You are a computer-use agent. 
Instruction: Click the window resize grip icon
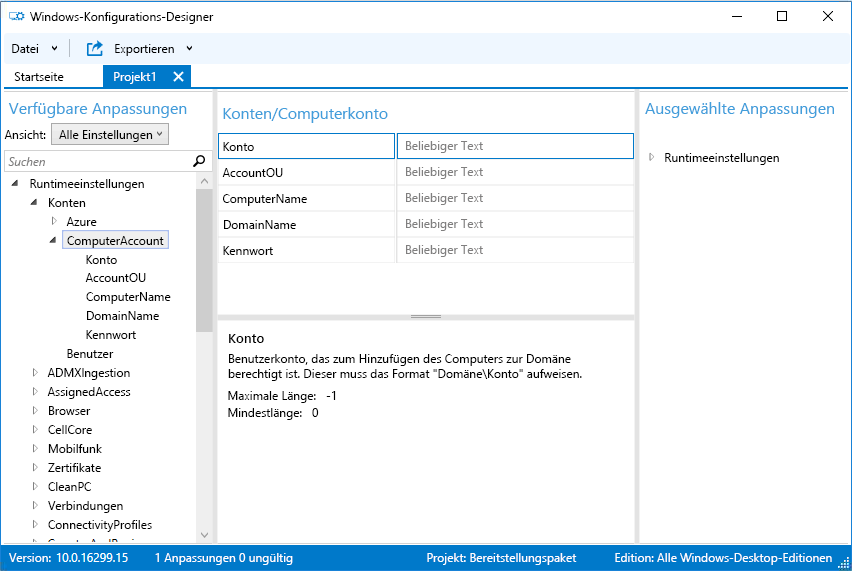click(x=844, y=563)
